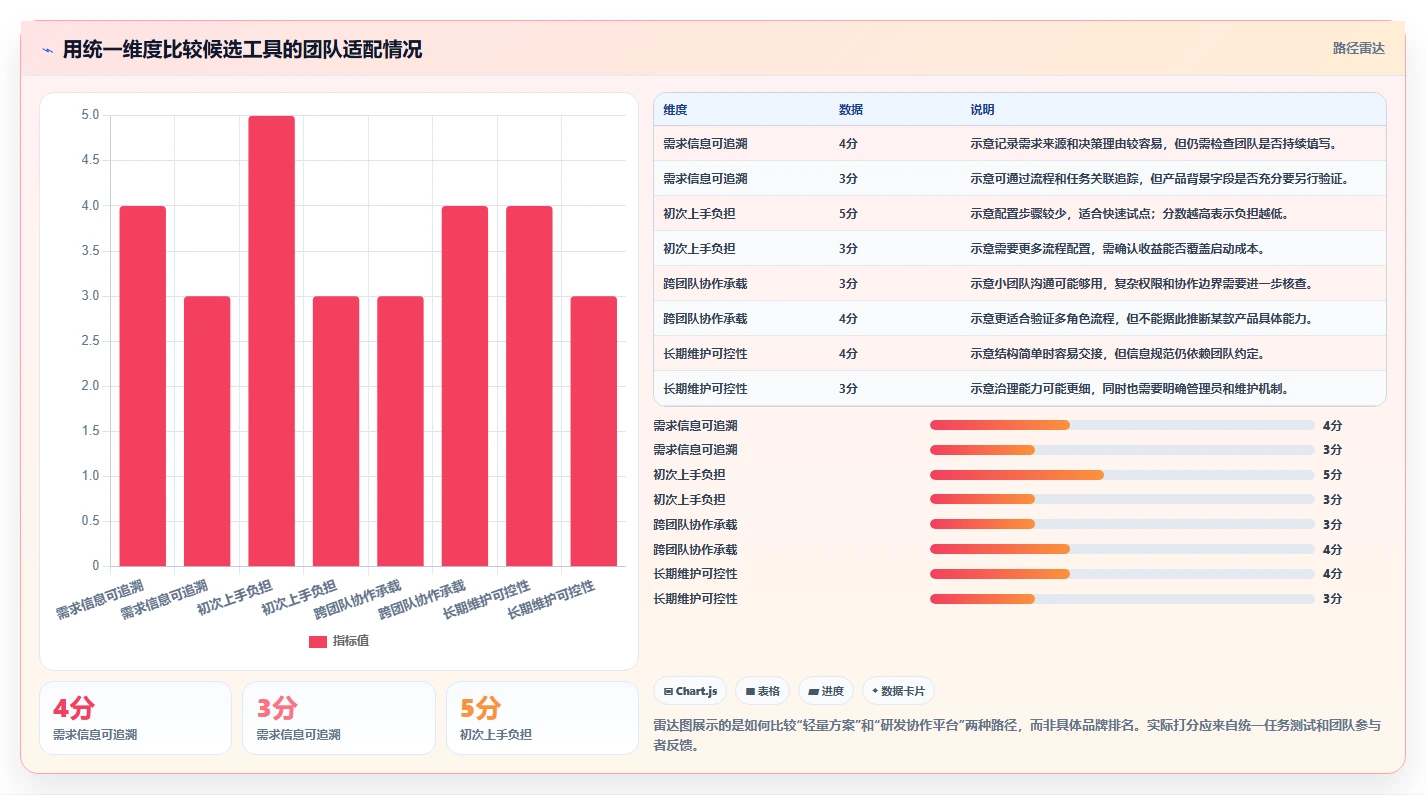The height and width of the screenshot is (795, 1426).
Task: Click the 数据 column header
Action: pyautogui.click(x=851, y=110)
